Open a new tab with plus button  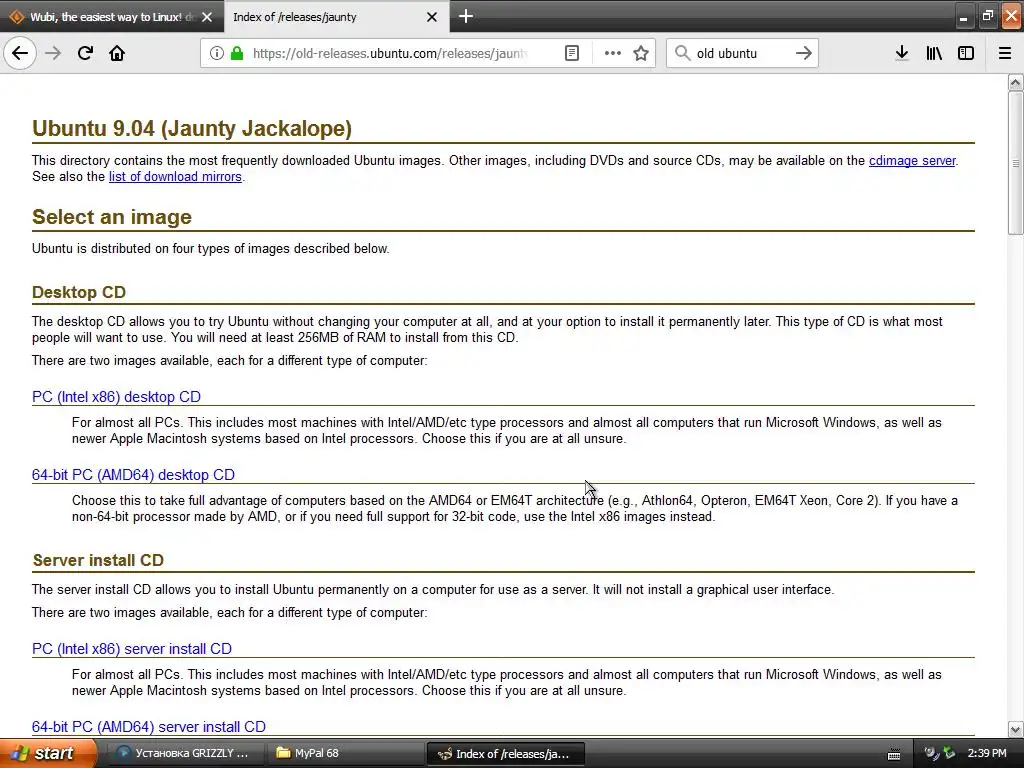point(466,16)
